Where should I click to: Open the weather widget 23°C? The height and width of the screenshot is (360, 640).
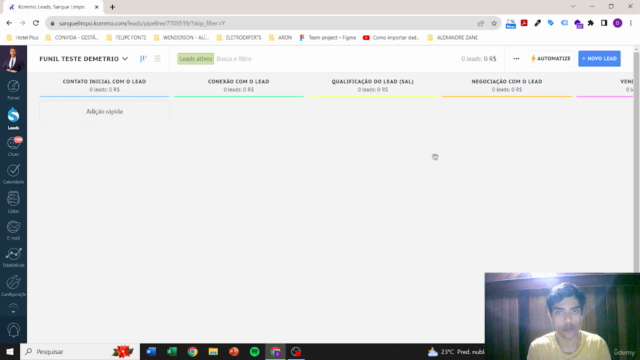pos(456,351)
